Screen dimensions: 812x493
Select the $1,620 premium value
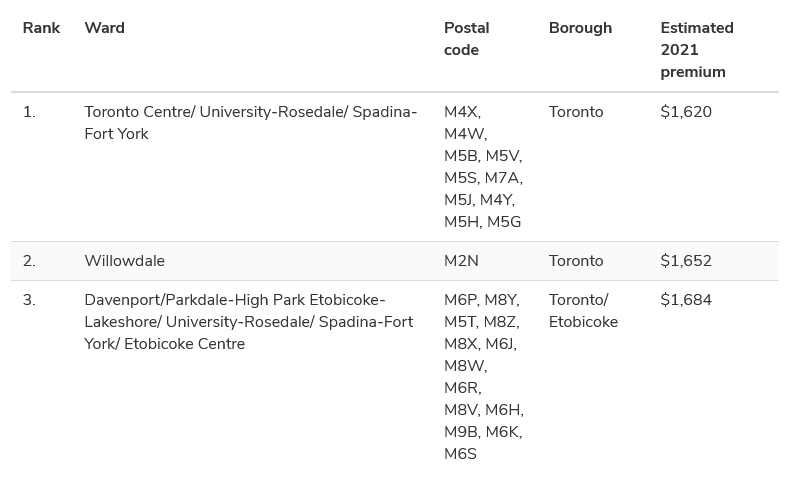[686, 112]
